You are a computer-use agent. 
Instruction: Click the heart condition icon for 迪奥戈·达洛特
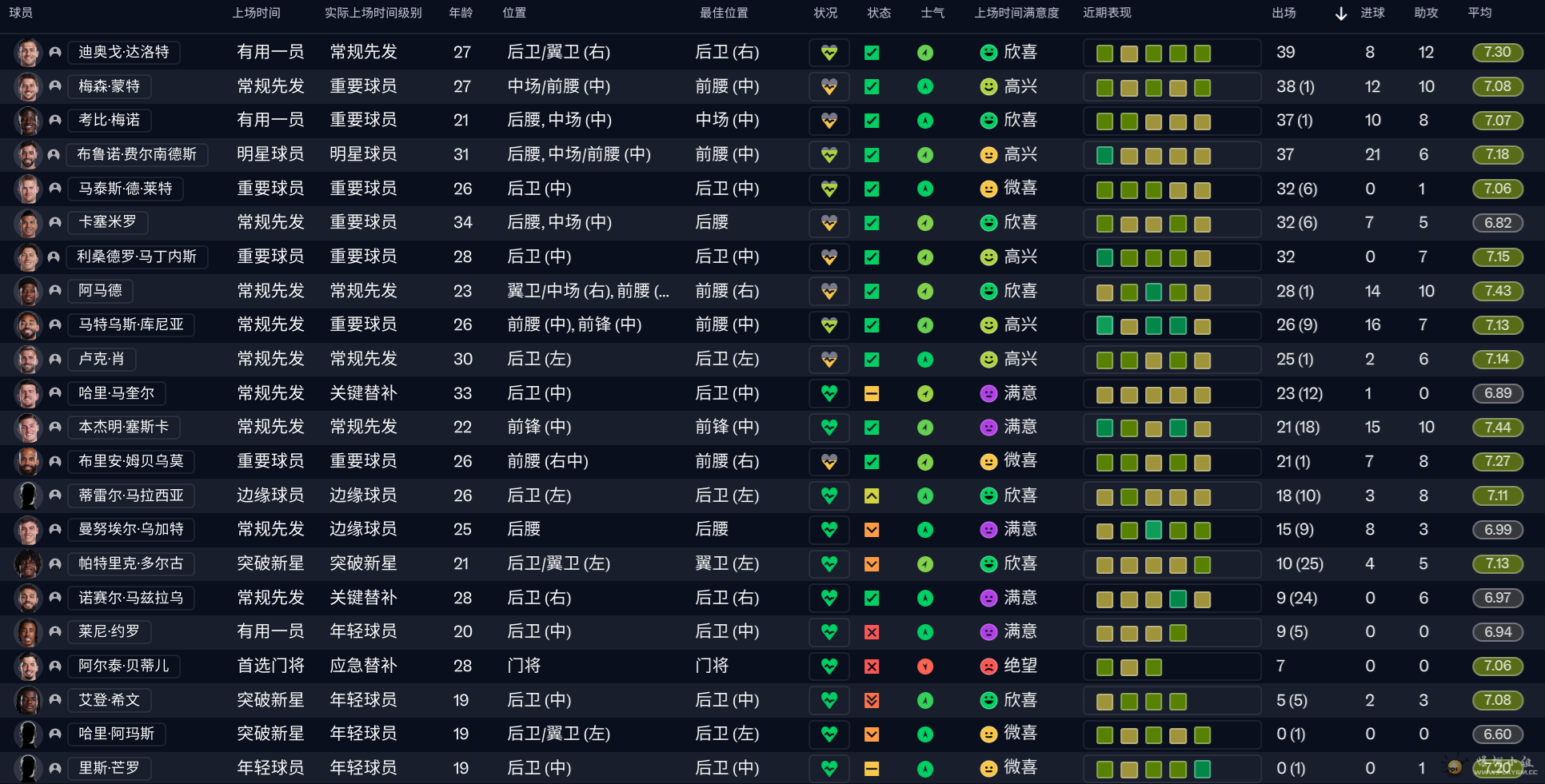[828, 53]
